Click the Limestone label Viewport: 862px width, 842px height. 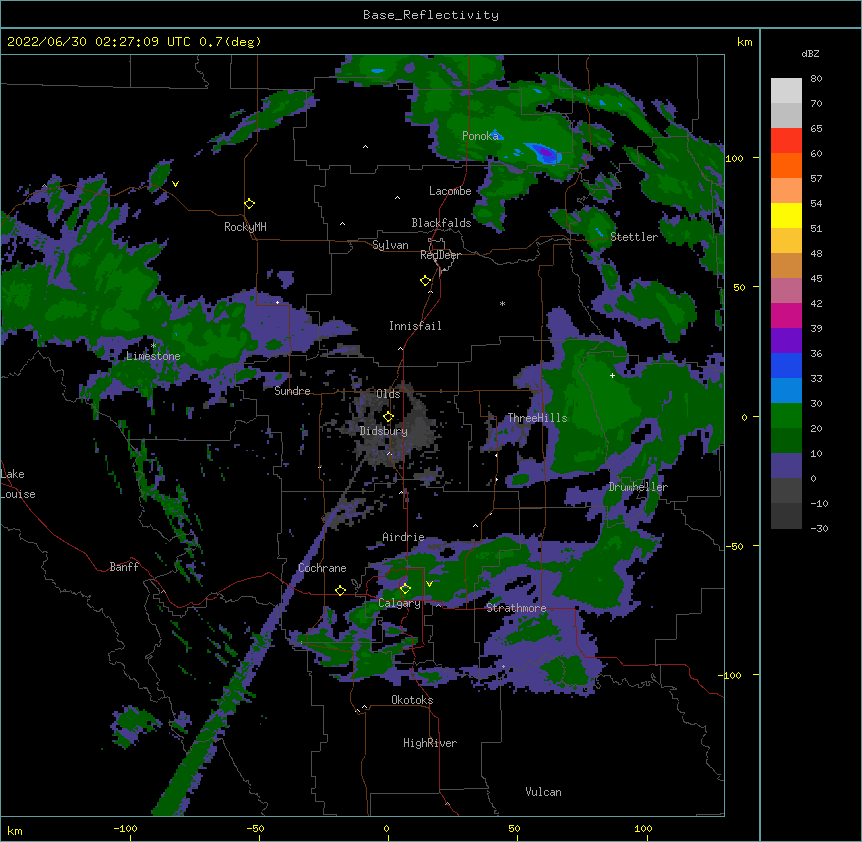153,356
